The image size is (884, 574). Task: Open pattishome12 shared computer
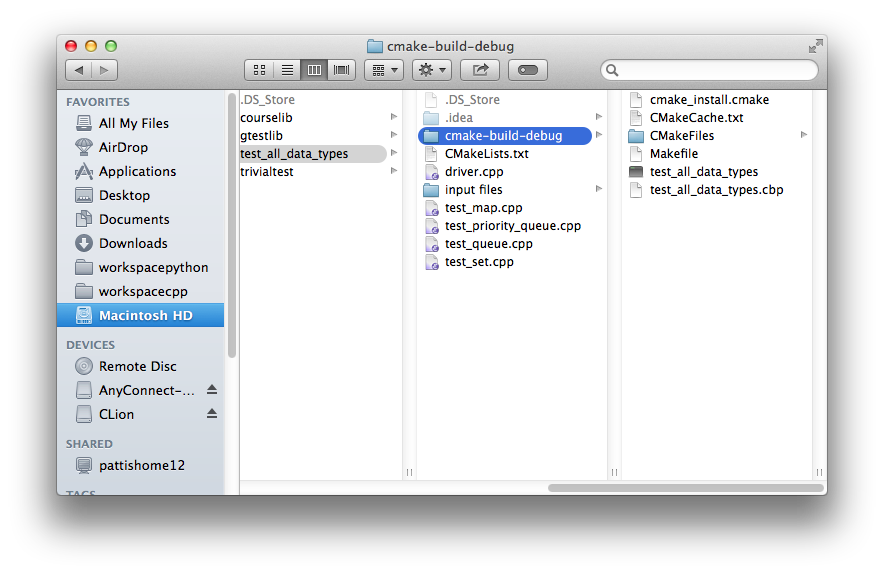coord(141,465)
